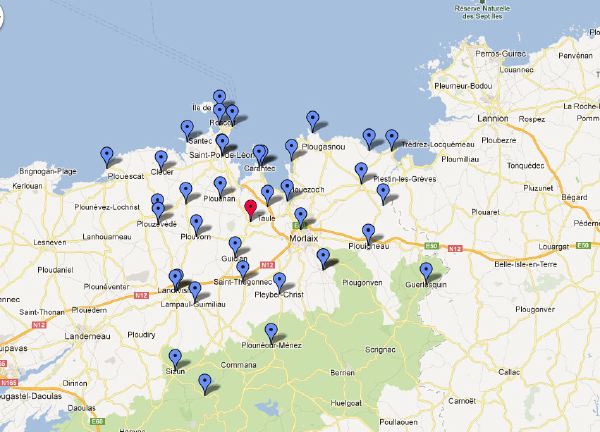600x432 pixels.
Task: Select the blue marker at Saint-Thégonnec
Action: 243,271
